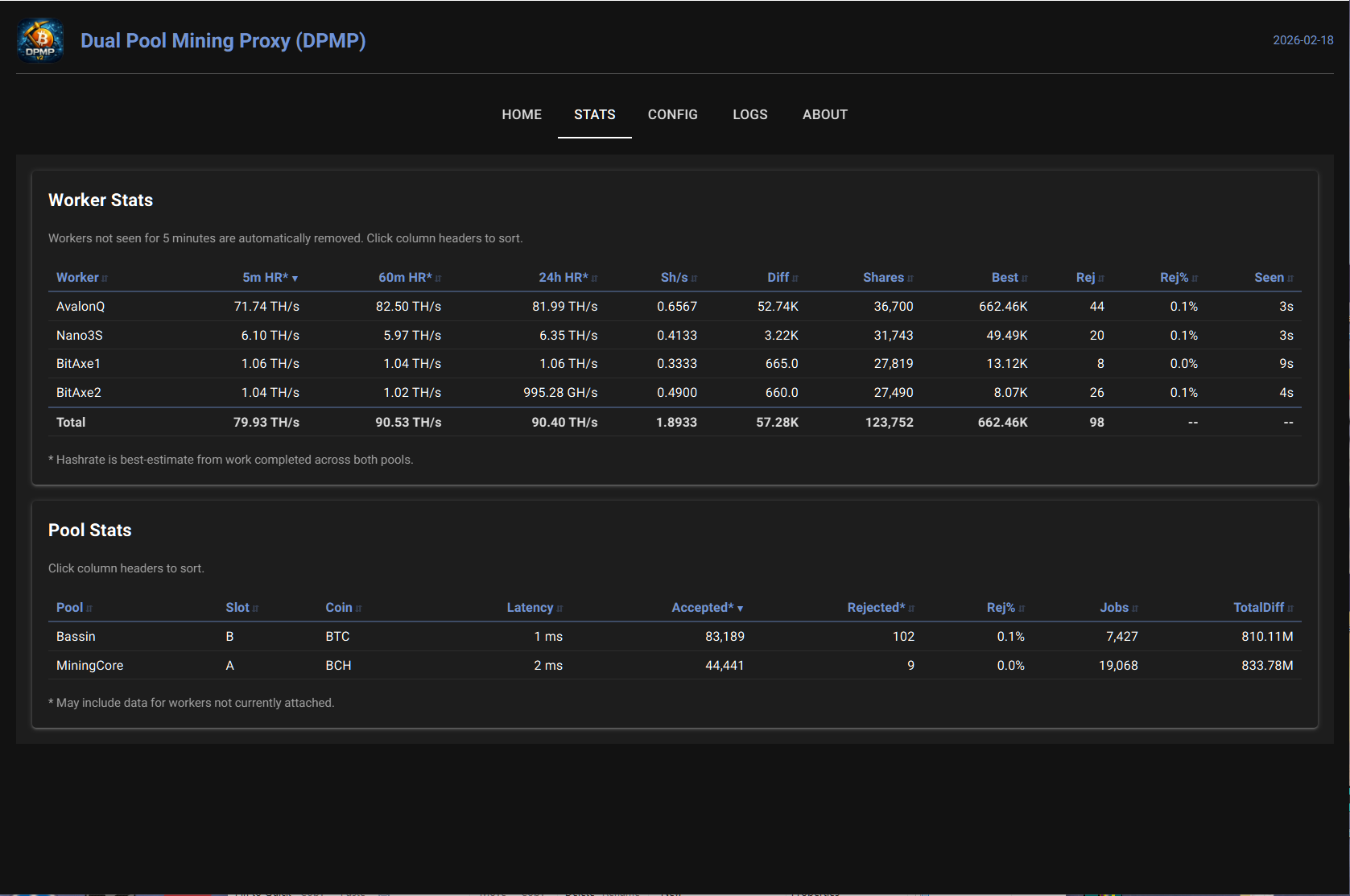Click the sort icon beside Rej% in Pool Stats
Viewport: 1350px width, 896px height.
tap(1022, 607)
